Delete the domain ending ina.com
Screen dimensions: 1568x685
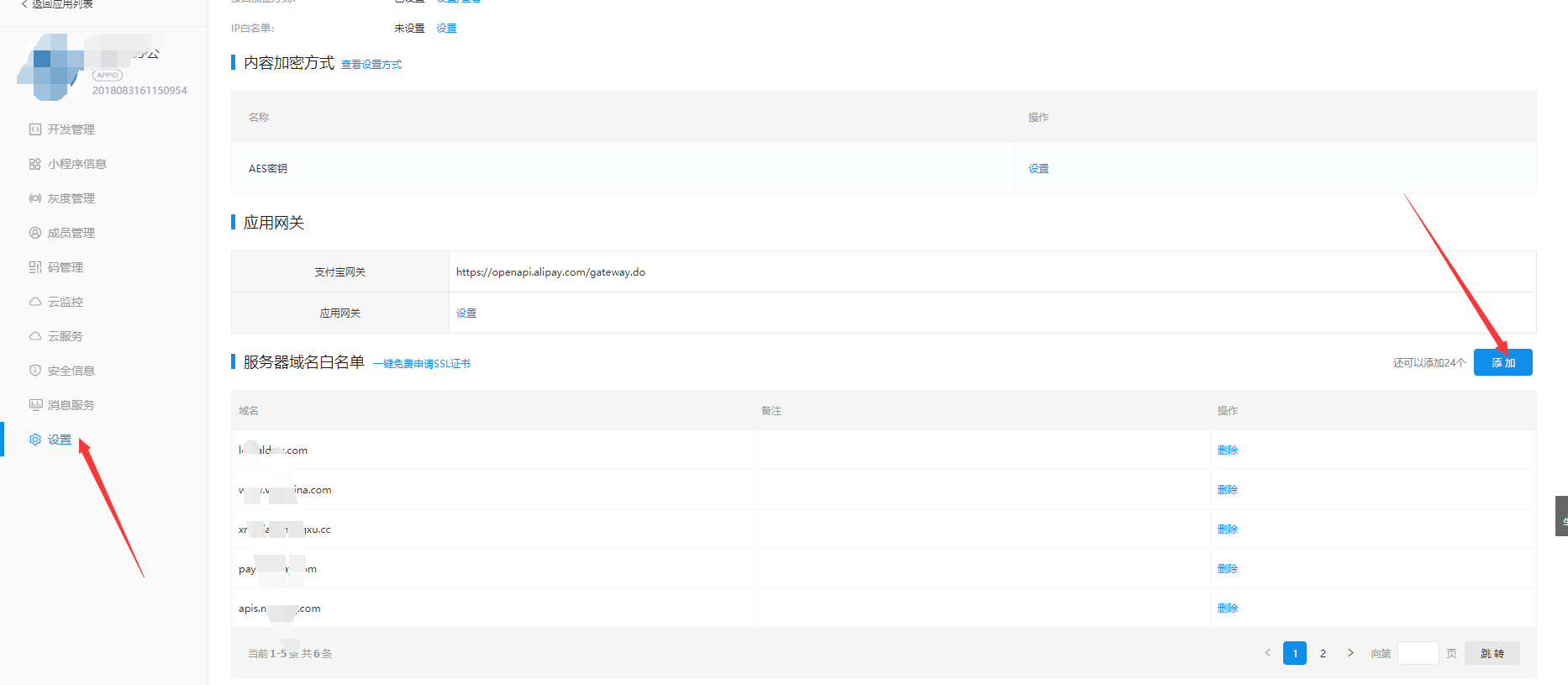point(1228,490)
